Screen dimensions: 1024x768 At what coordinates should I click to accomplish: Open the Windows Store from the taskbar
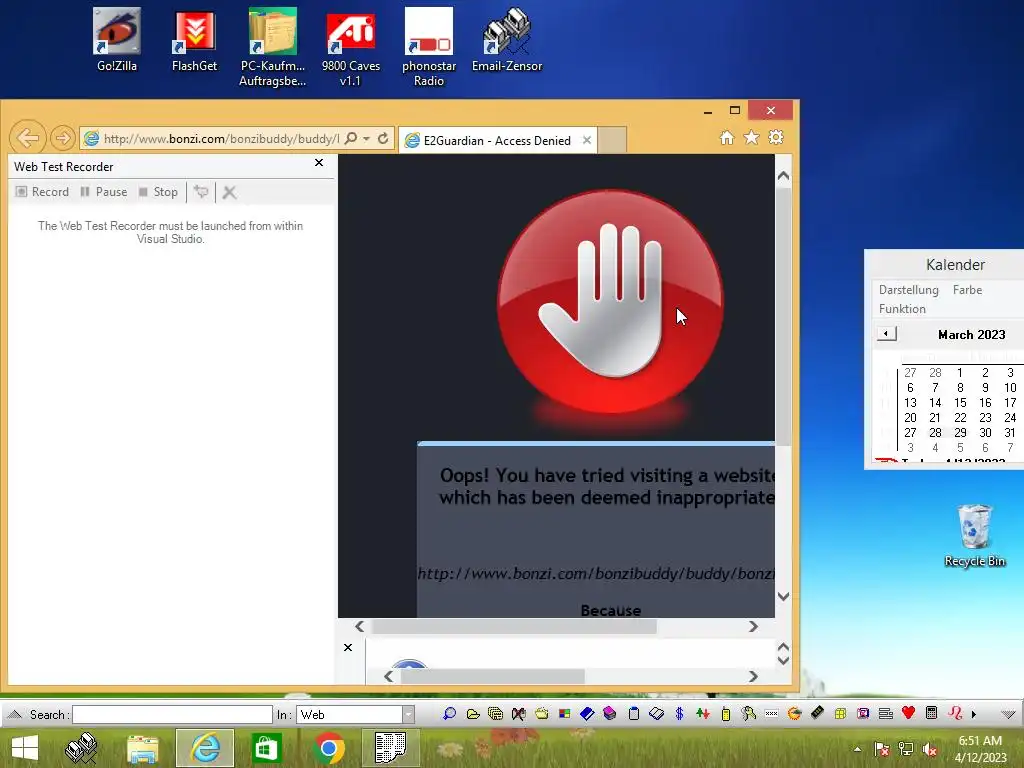coord(266,748)
